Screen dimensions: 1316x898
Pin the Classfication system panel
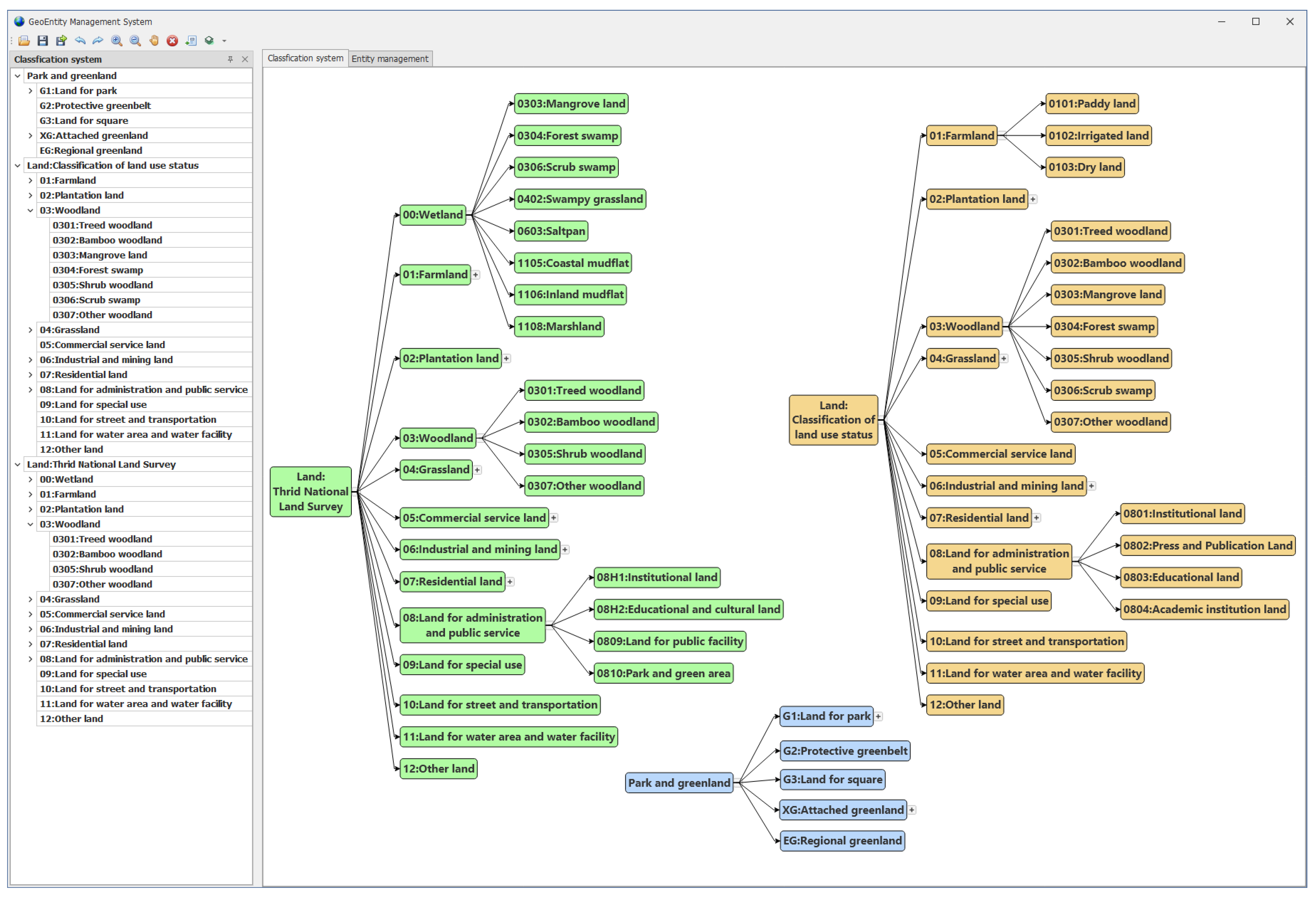(230, 59)
